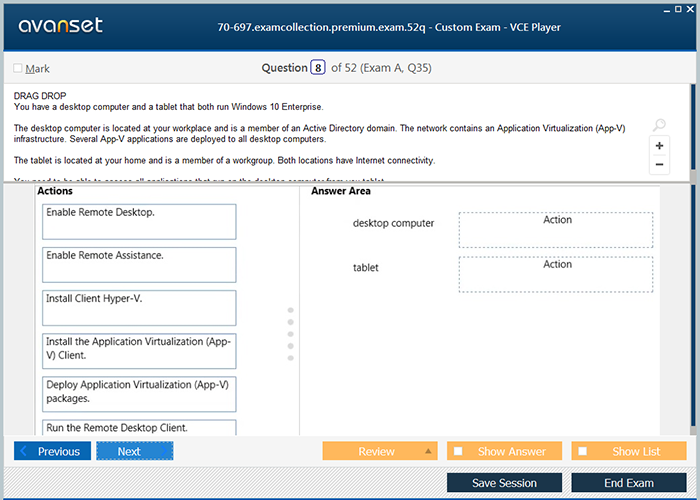Viewport: 700px width, 500px height.
Task: Click the magnifier zoom icon
Action: click(658, 125)
